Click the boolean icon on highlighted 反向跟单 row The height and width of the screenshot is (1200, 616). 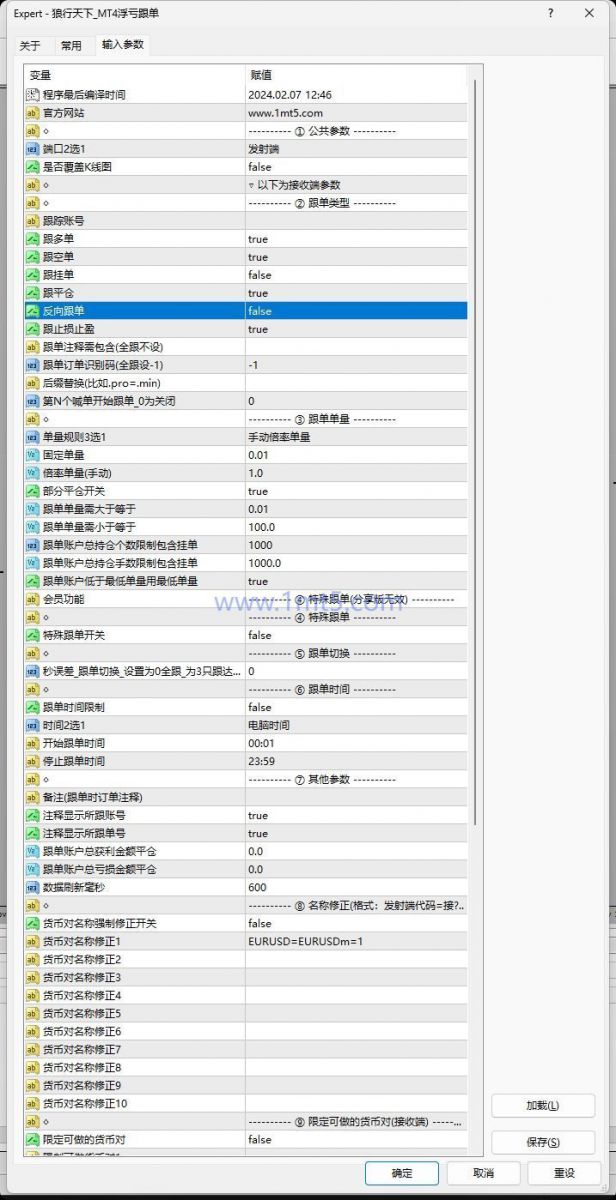click(x=32, y=311)
